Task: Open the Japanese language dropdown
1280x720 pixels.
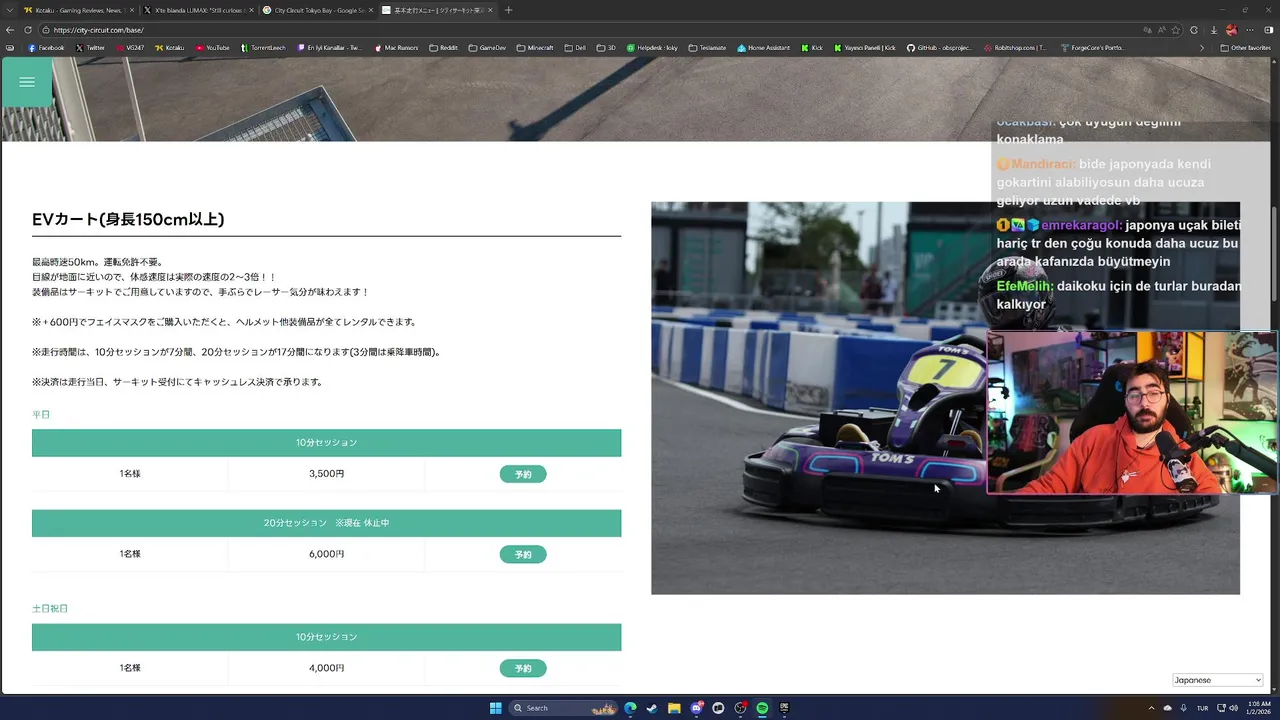Action: click(1217, 680)
